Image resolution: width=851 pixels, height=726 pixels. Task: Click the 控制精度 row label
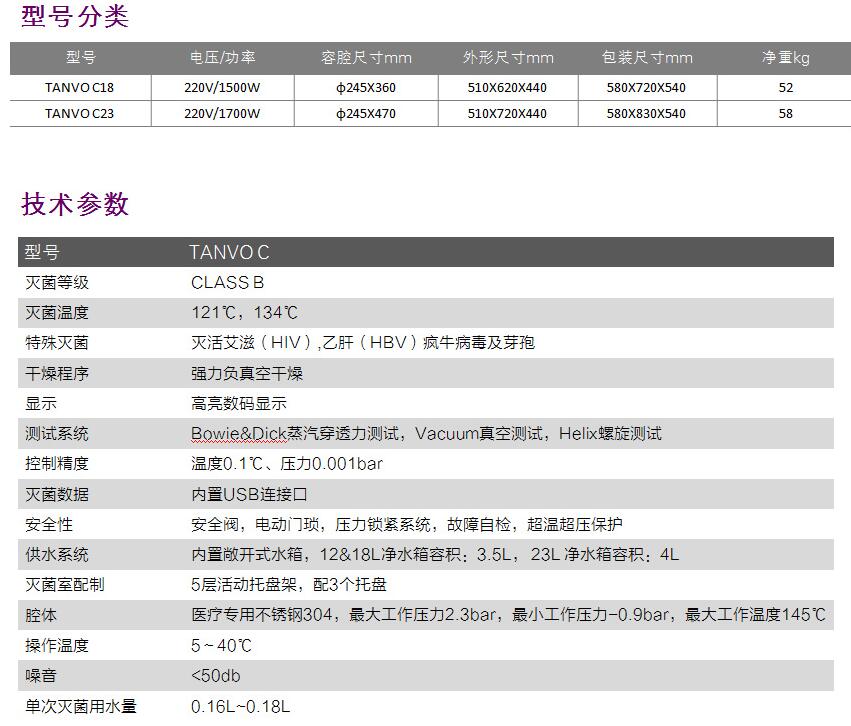pos(57,464)
